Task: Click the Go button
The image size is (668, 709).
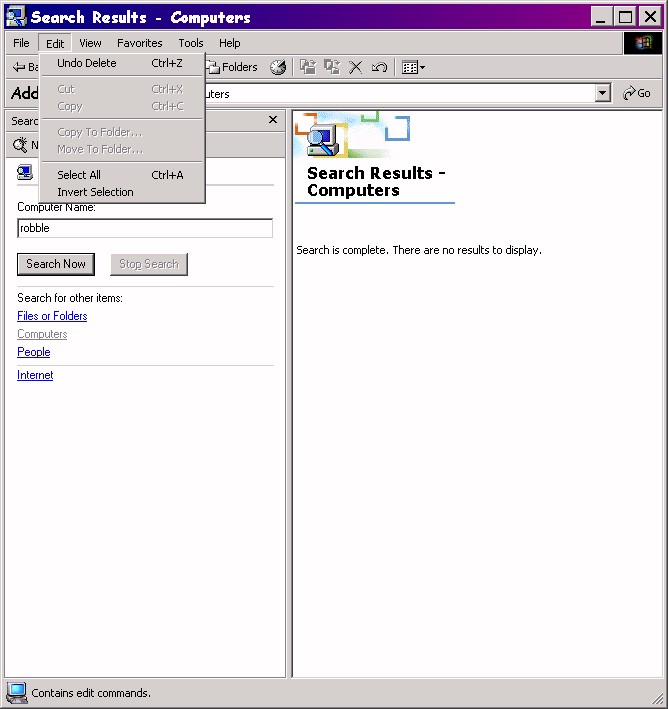Action: click(x=637, y=93)
